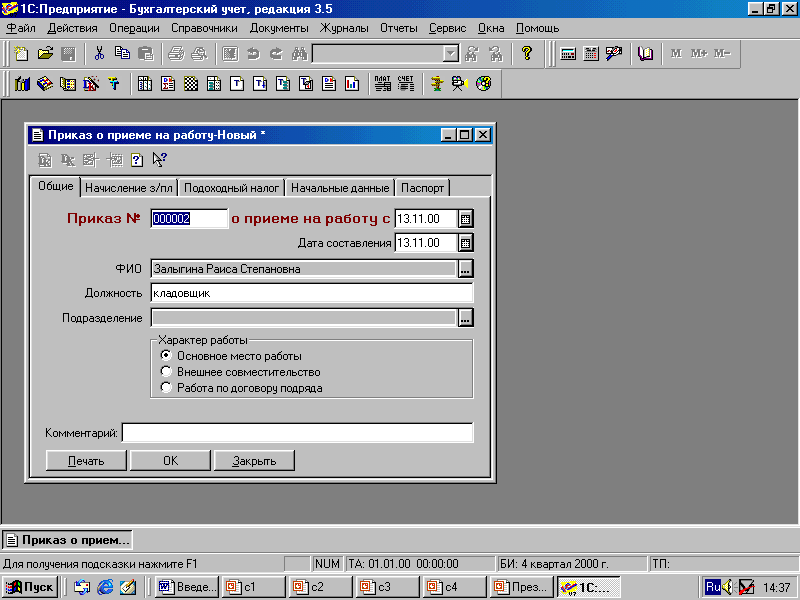Open the Windows Пуск start button
Viewport: 800px width, 600px height.
[30, 587]
